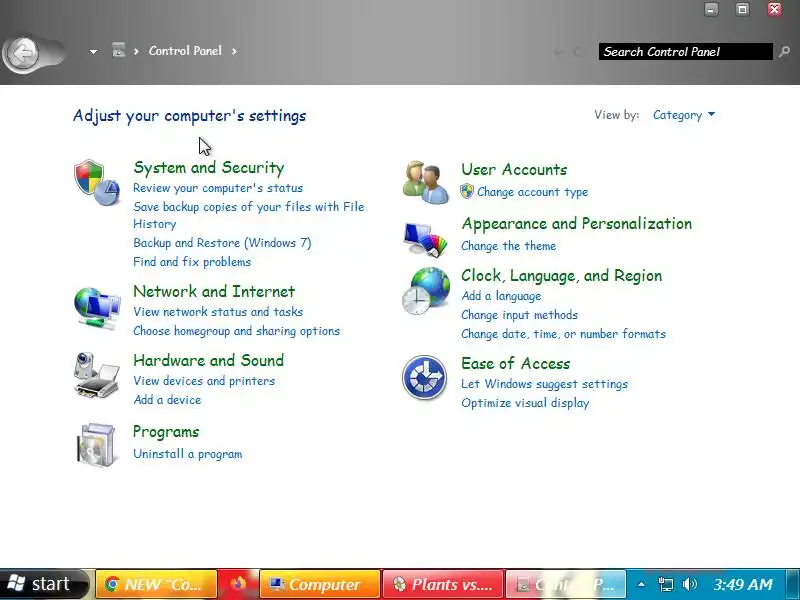This screenshot has height=600, width=800.
Task: Open View network status and tasks
Action: 218,312
